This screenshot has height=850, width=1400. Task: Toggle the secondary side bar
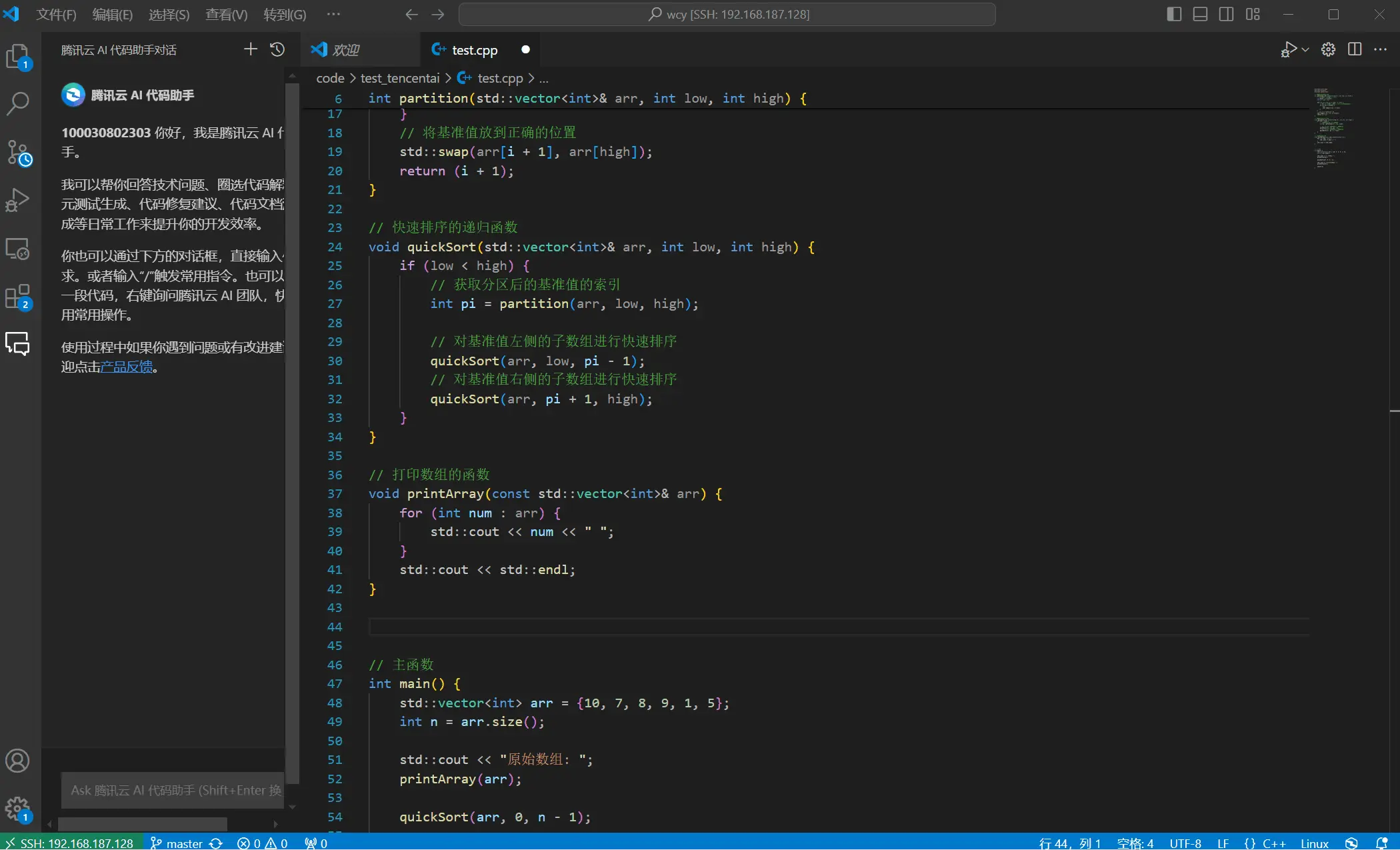click(x=1226, y=14)
